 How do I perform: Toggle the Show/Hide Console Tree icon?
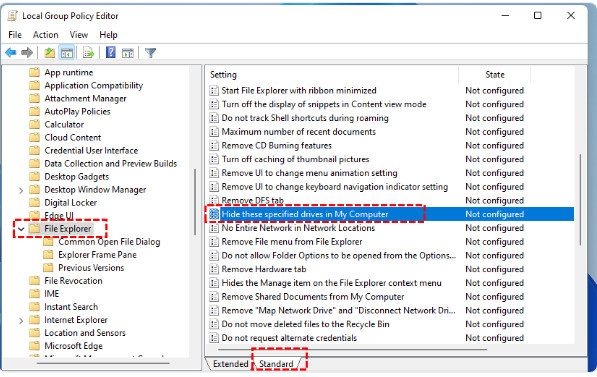tap(67, 53)
